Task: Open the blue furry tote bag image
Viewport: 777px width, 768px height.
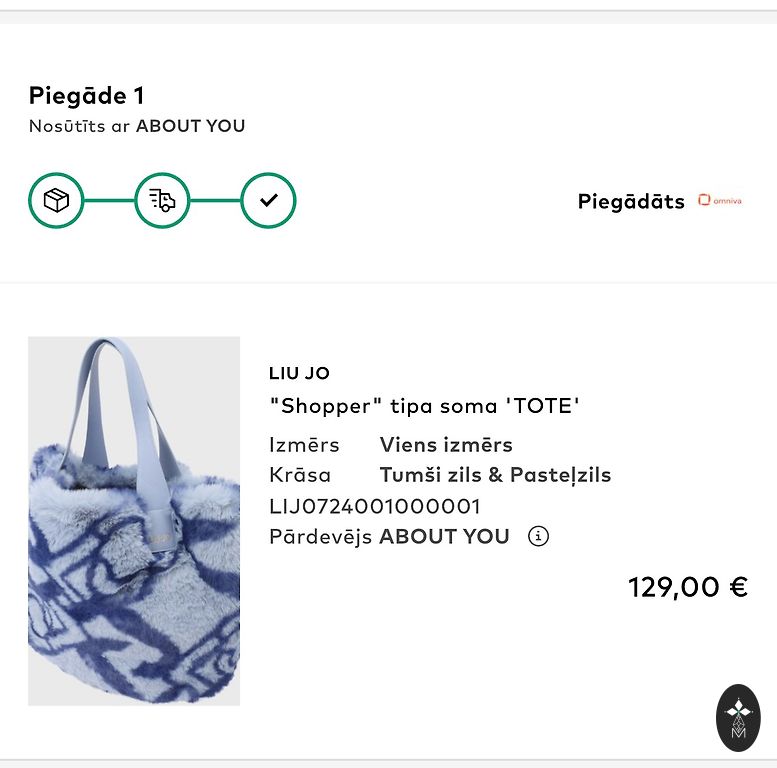Action: (x=134, y=521)
